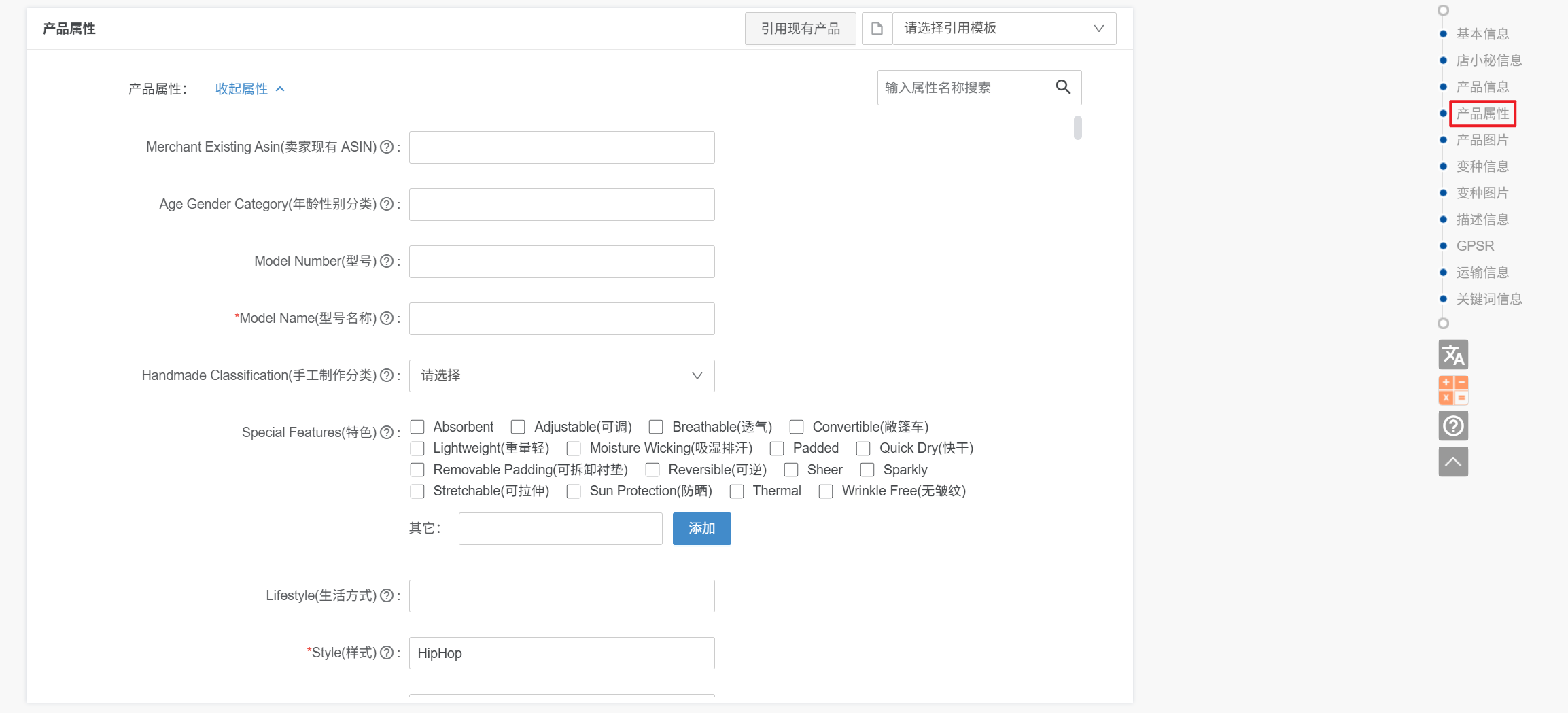This screenshot has width=1568, height=713.
Task: Show help tooltip for Model Number
Action: 387,261
